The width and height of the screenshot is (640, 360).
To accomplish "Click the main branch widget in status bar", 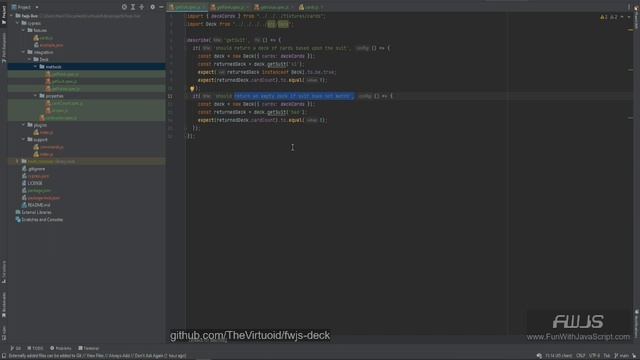I will tap(622, 356).
